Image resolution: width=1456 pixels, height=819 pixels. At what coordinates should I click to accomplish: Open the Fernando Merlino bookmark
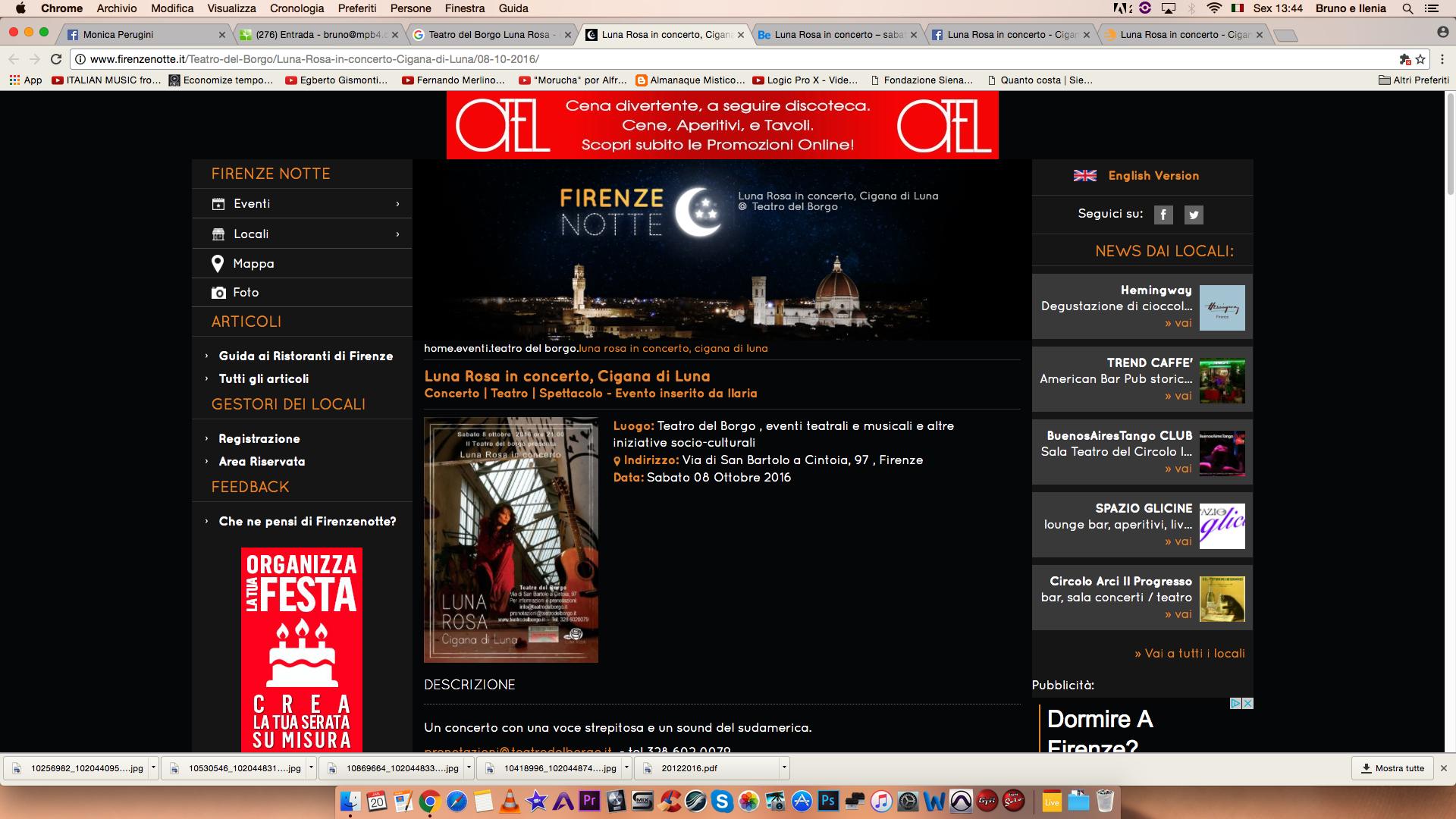click(x=453, y=80)
